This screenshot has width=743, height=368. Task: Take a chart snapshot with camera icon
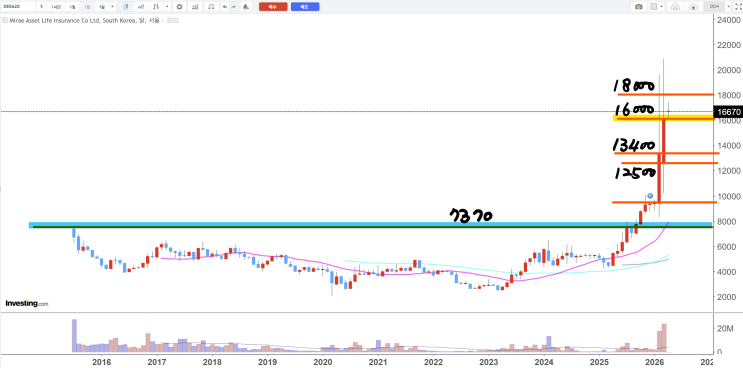pos(639,7)
